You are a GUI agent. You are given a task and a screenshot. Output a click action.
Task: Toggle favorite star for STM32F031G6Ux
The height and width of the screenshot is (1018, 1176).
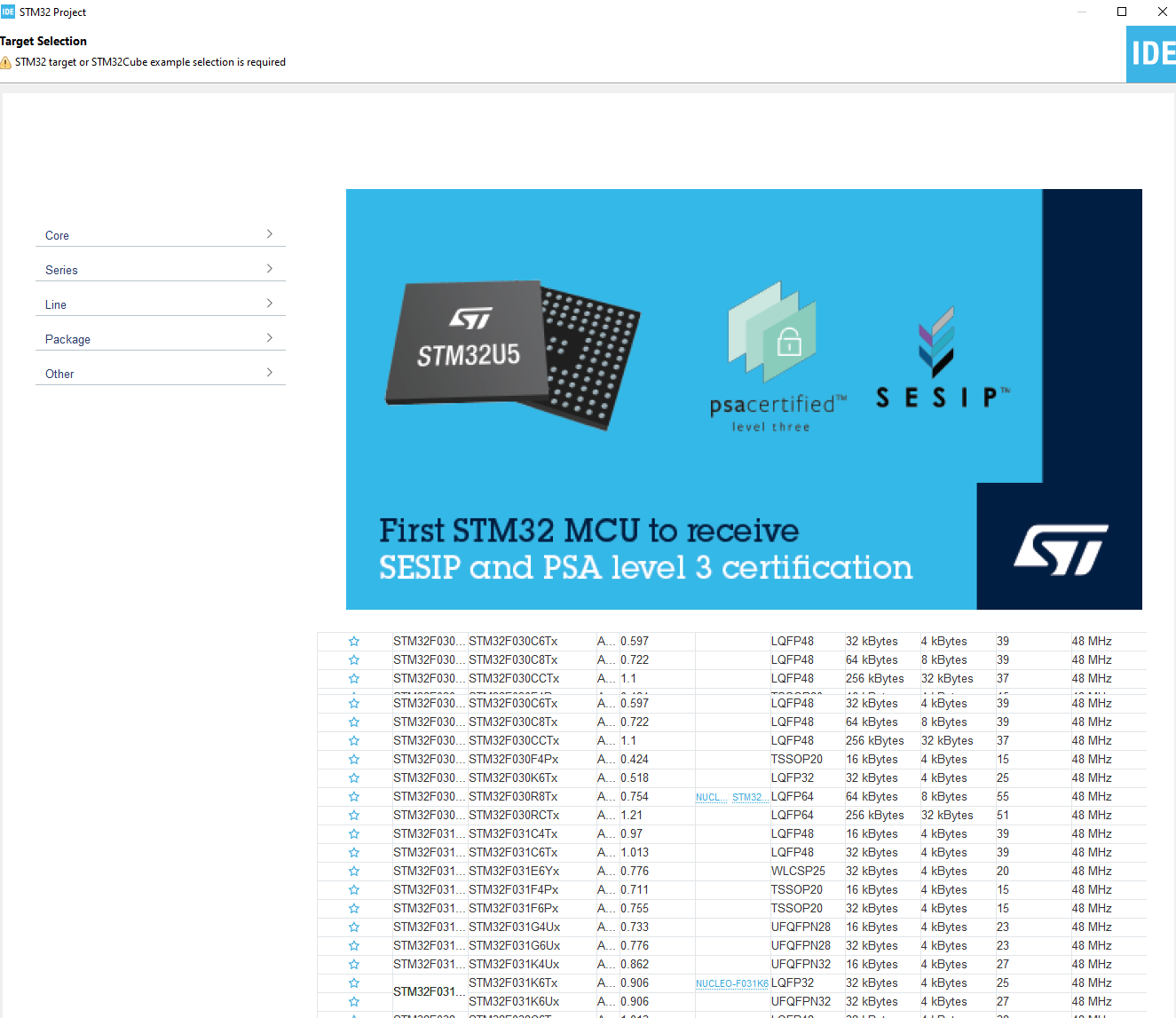(x=354, y=945)
